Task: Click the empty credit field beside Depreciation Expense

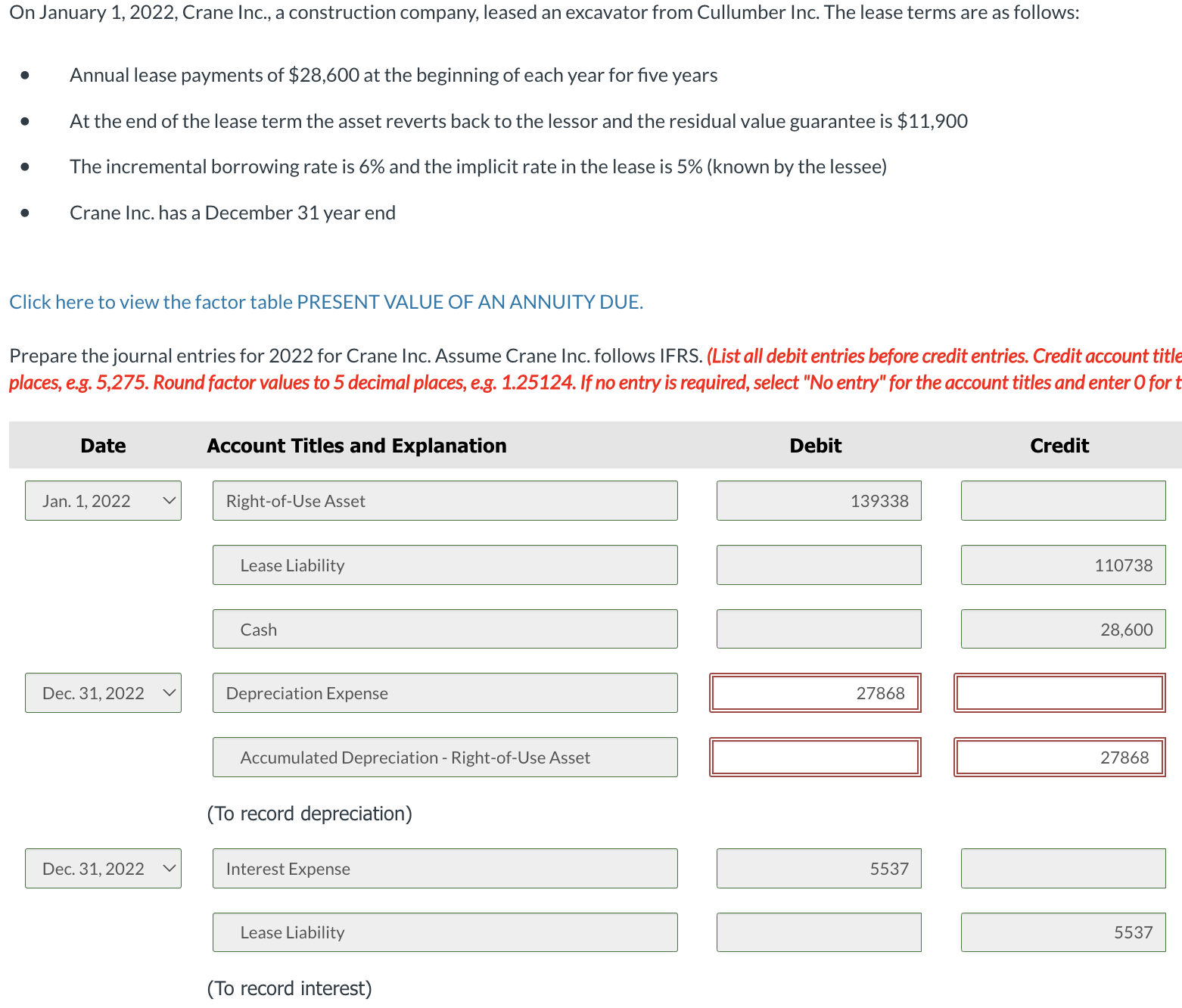Action: pyautogui.click(x=1059, y=692)
